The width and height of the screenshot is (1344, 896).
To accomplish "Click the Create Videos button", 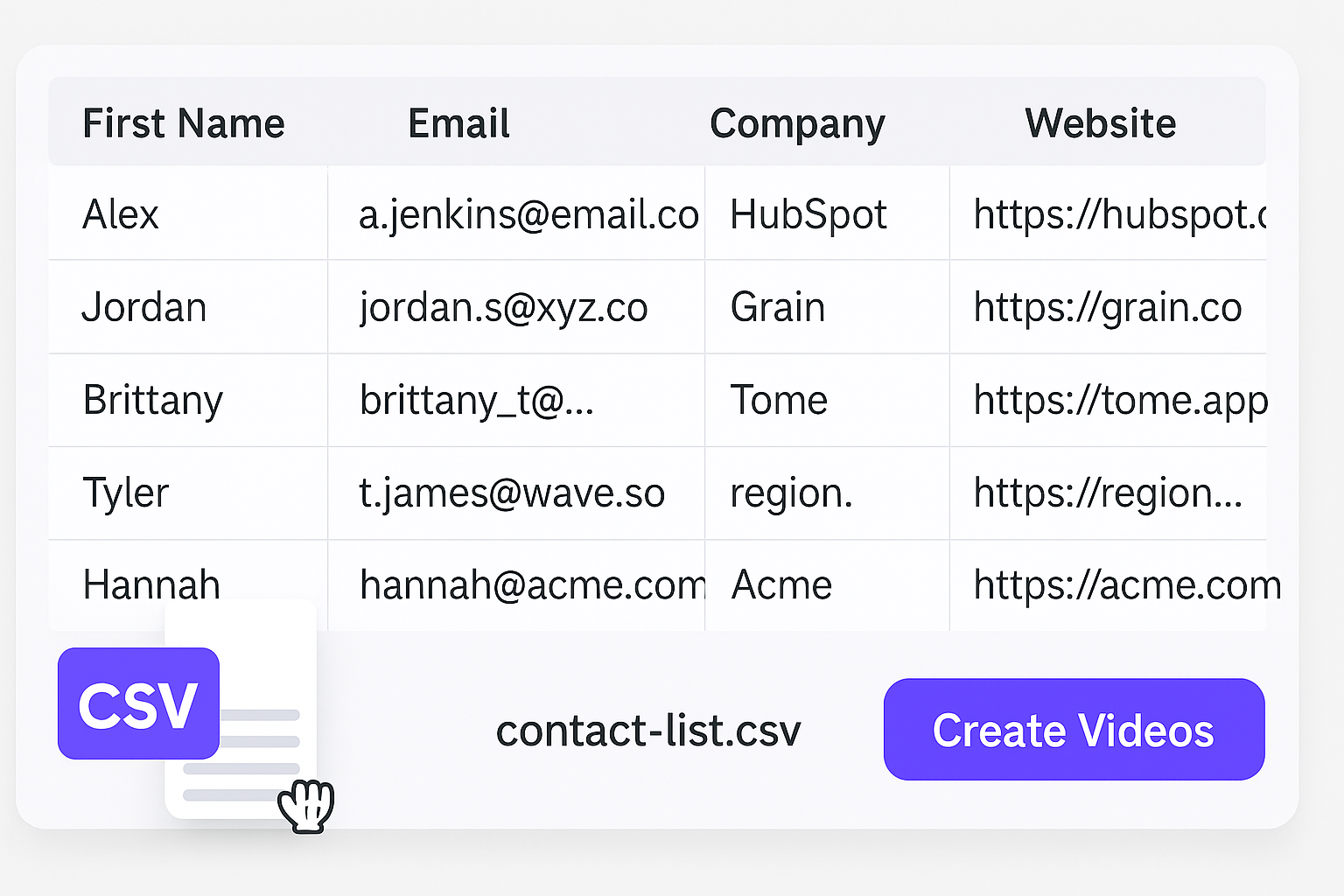I will (x=1074, y=730).
